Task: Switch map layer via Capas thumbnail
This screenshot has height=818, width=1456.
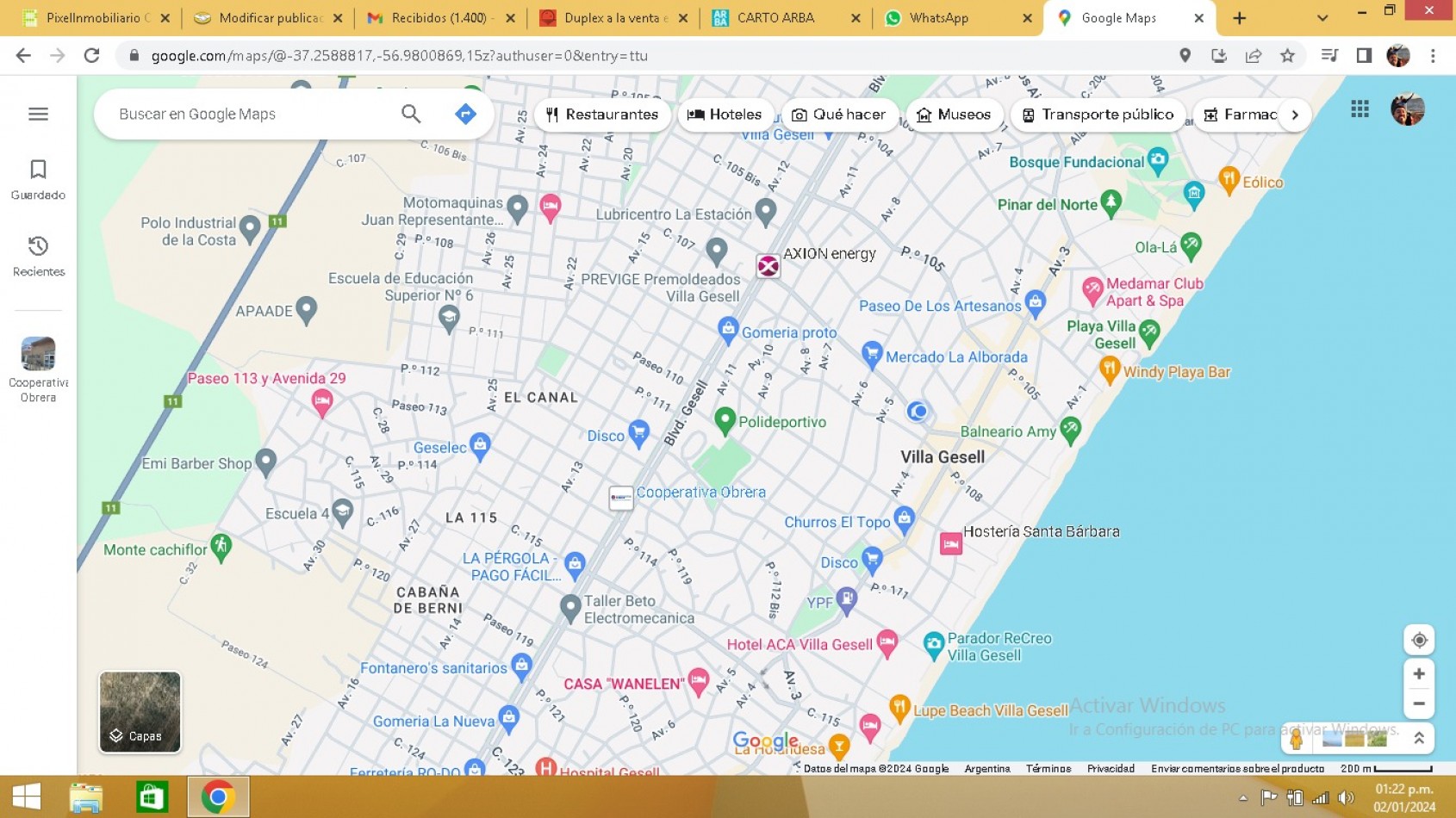Action: (x=140, y=712)
